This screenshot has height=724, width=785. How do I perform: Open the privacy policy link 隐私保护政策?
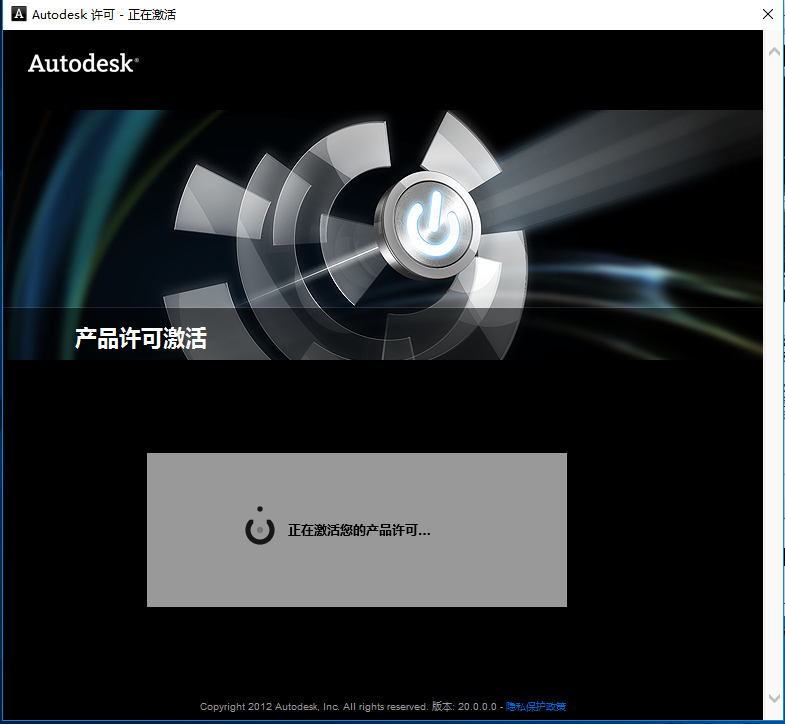[x=536, y=706]
